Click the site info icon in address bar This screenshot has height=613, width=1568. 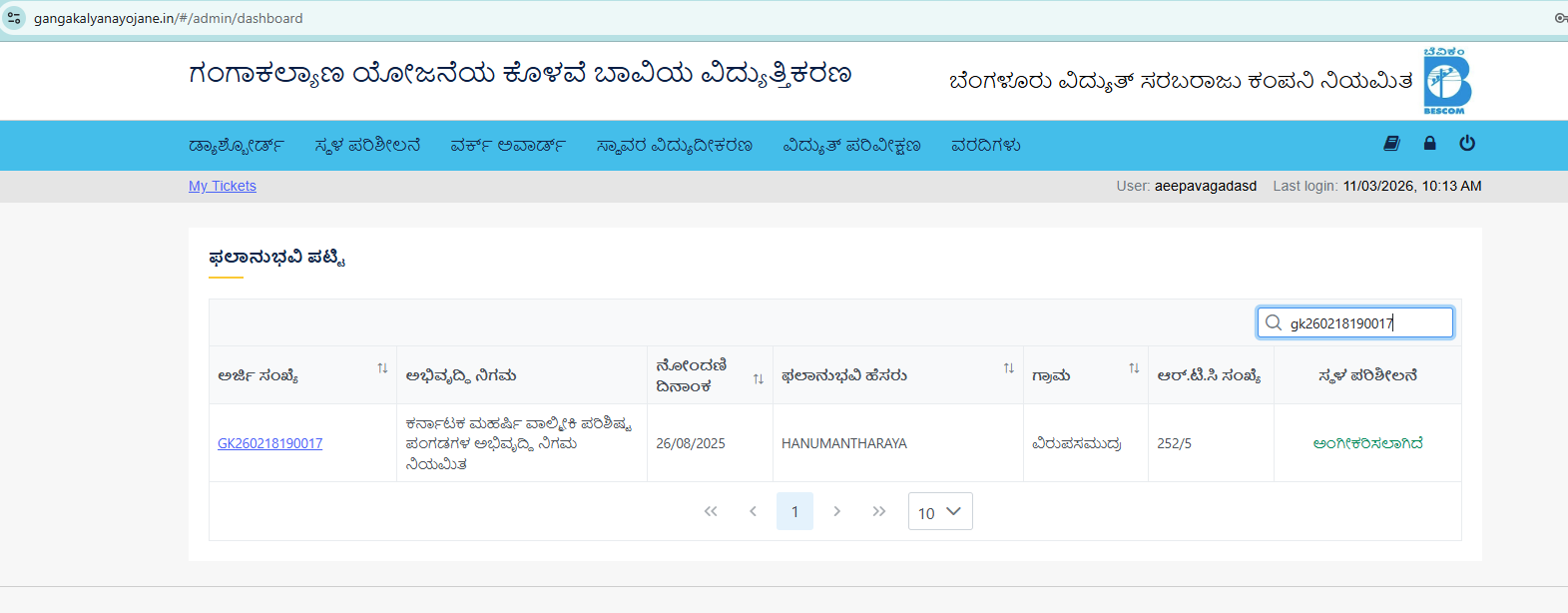tap(14, 18)
